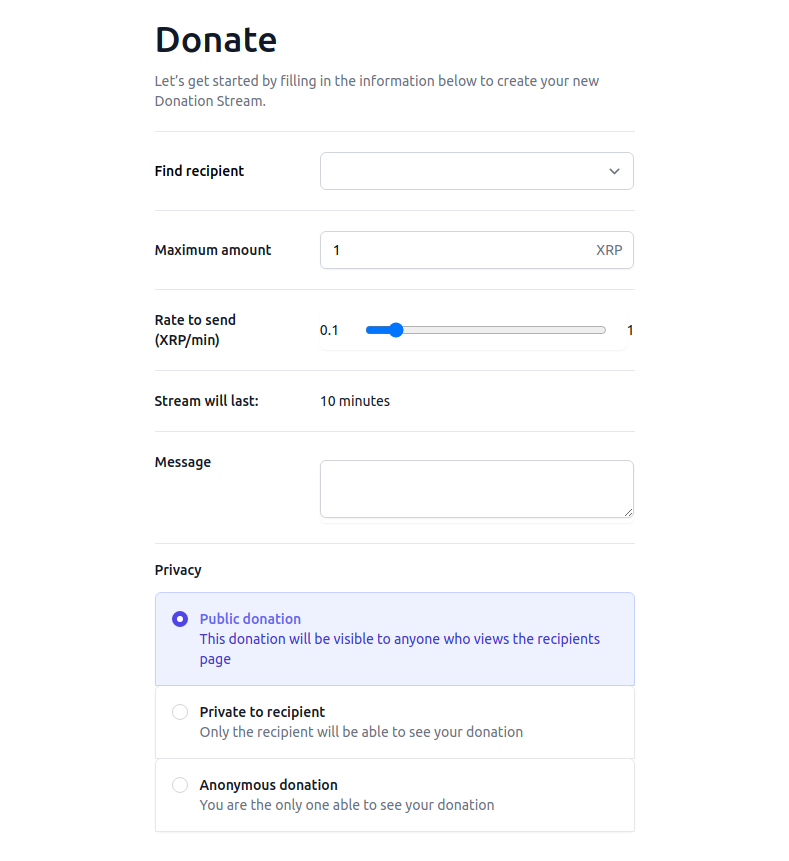The height and width of the screenshot is (861, 789).
Task: Click inside the Message text area
Action: pyautogui.click(x=475, y=489)
